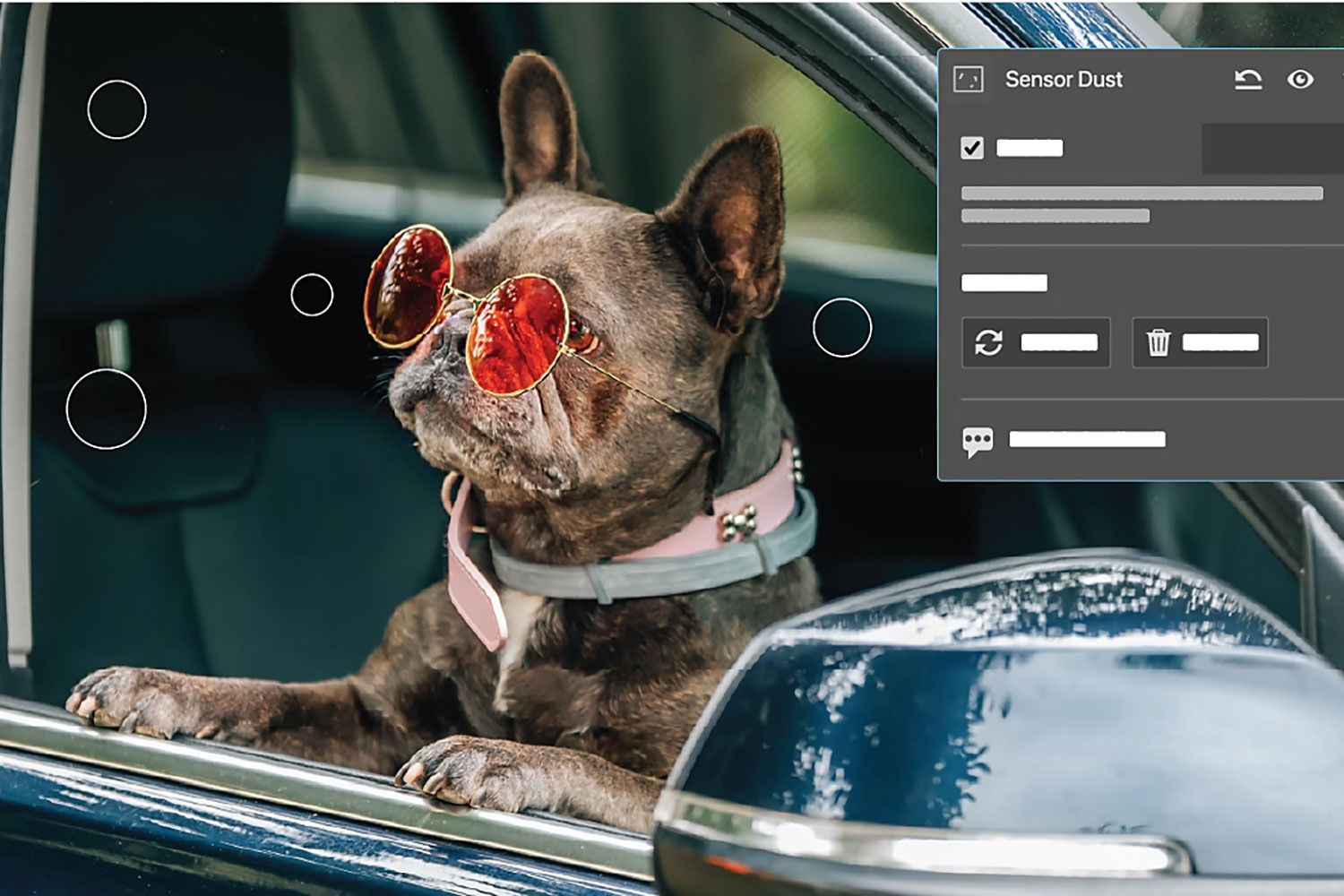Click the white label next to the checkbox
This screenshot has width=1344, height=896.
pyautogui.click(x=1030, y=148)
